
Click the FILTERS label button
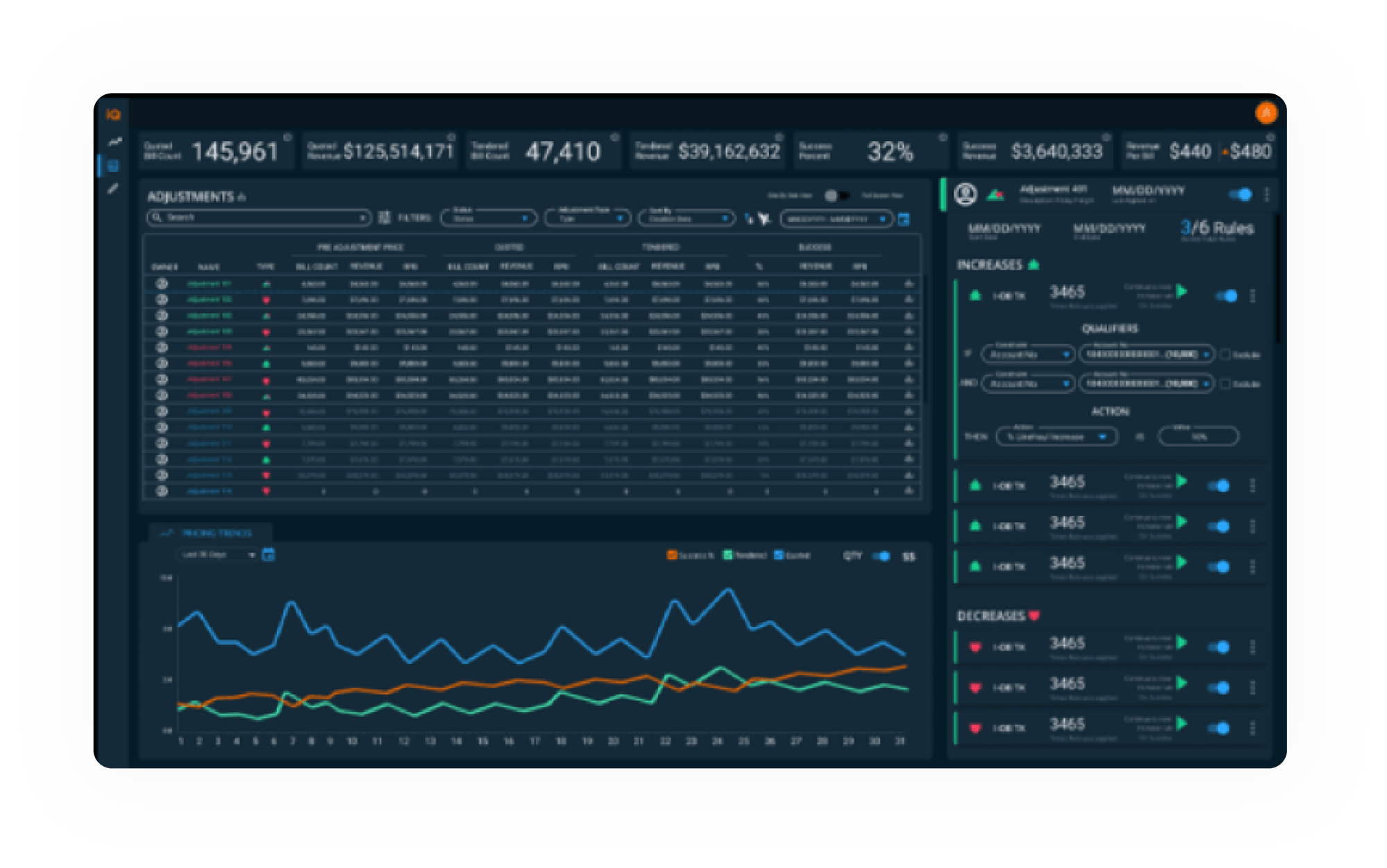415,218
